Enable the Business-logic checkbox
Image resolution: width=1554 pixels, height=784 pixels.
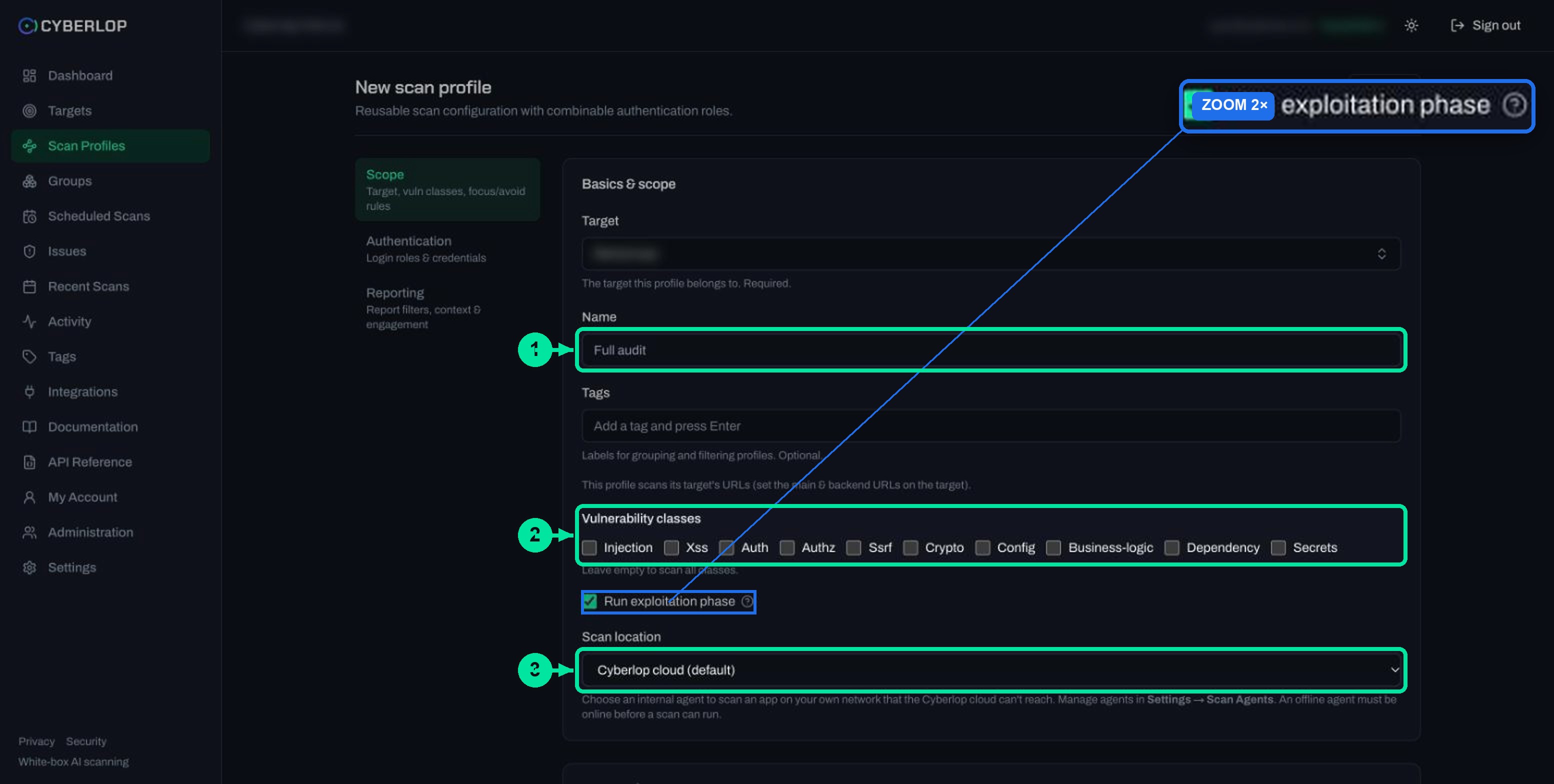point(1054,547)
